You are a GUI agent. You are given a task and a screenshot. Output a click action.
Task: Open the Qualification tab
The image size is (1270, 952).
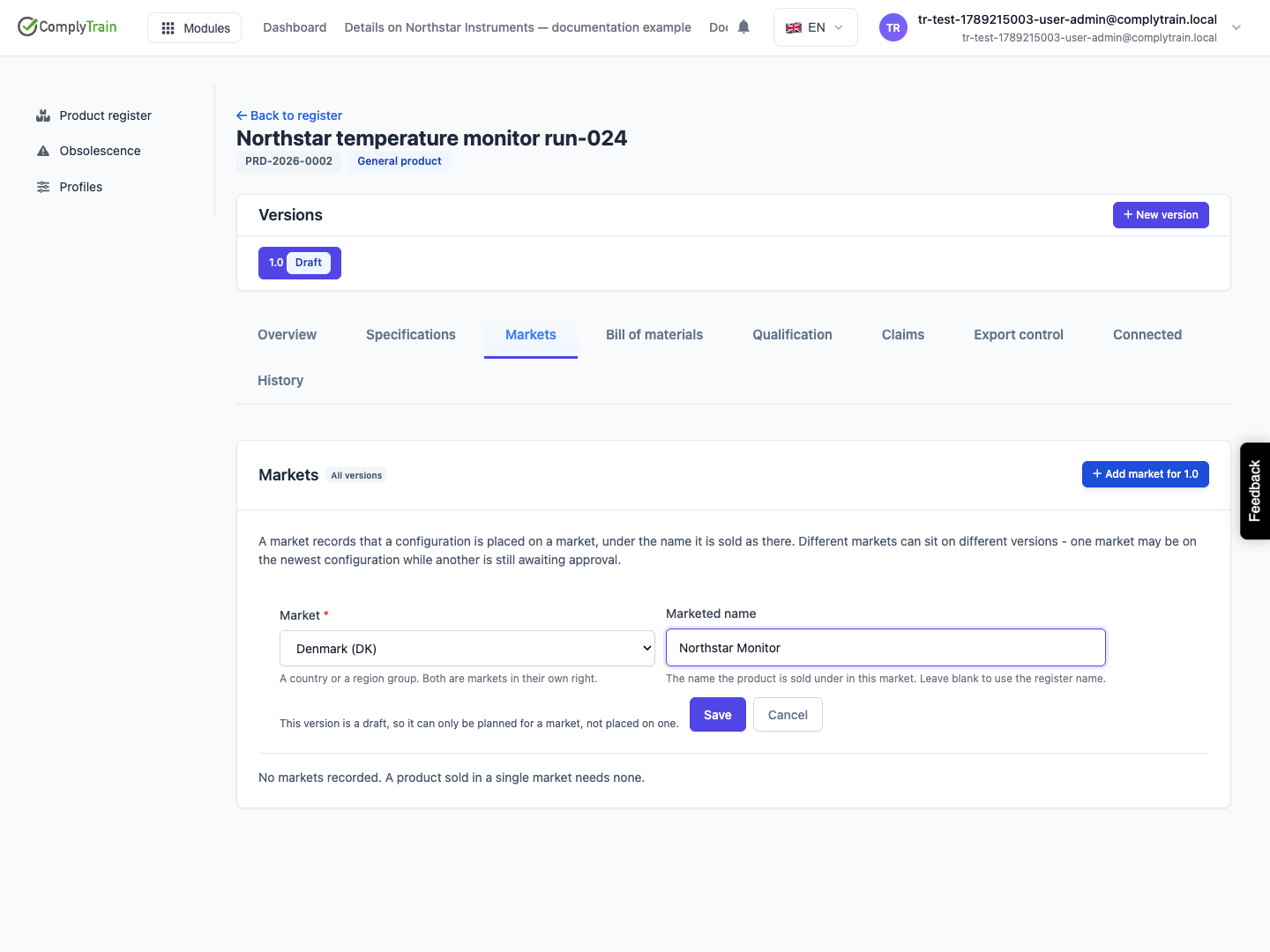(792, 335)
